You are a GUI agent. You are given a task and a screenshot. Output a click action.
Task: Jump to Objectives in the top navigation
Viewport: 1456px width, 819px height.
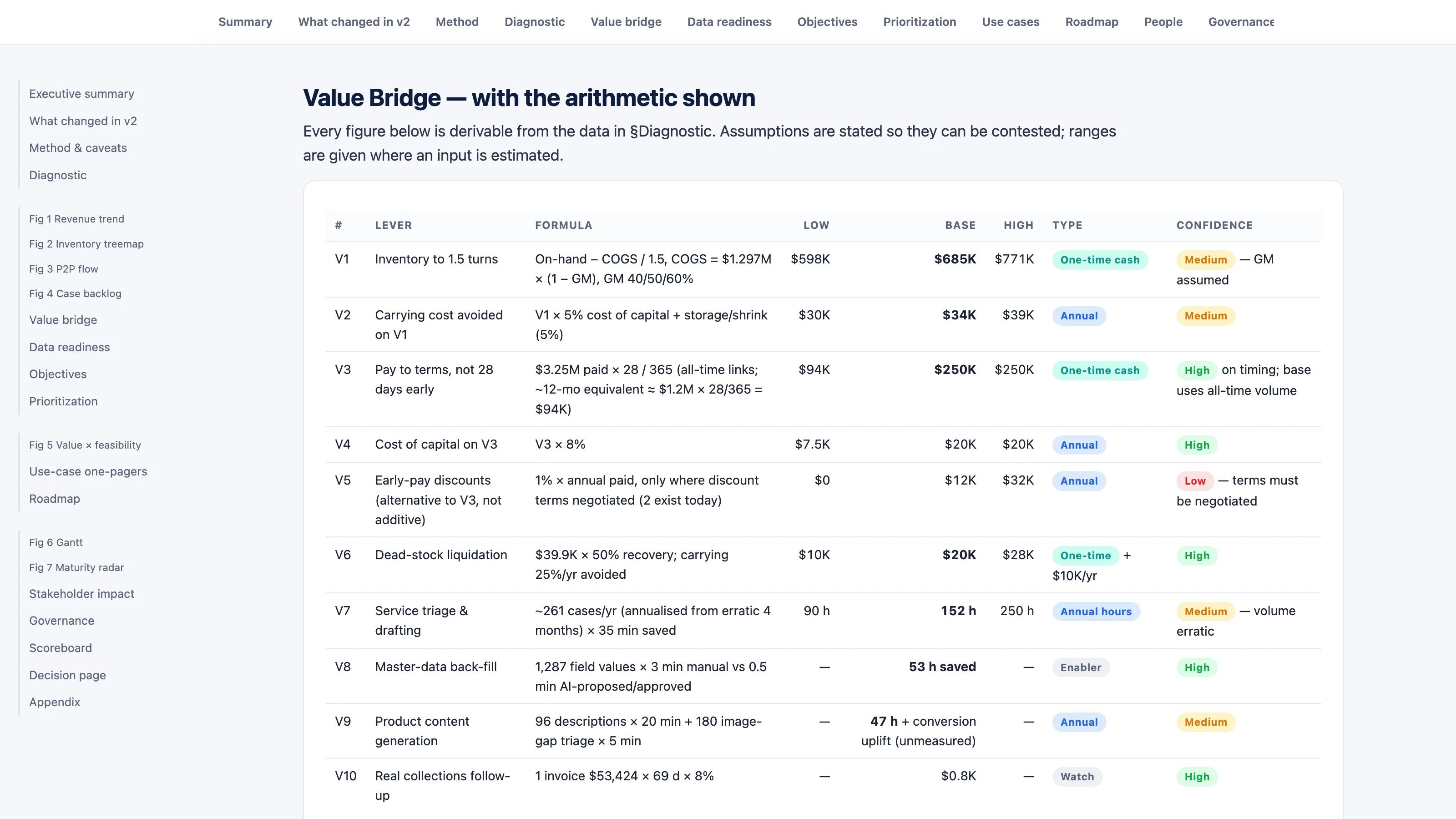click(827, 21)
